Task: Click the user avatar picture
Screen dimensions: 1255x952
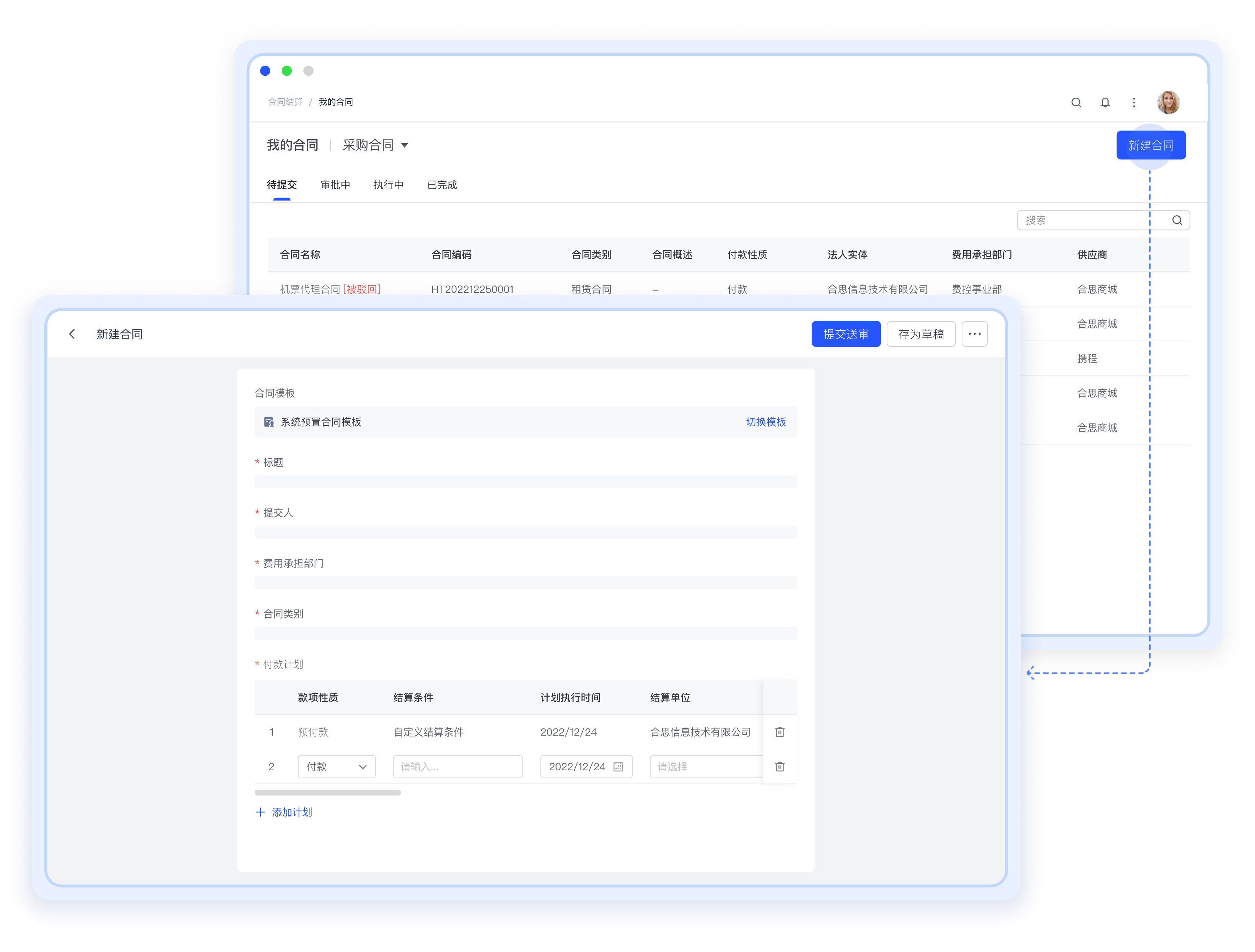Action: [1168, 103]
